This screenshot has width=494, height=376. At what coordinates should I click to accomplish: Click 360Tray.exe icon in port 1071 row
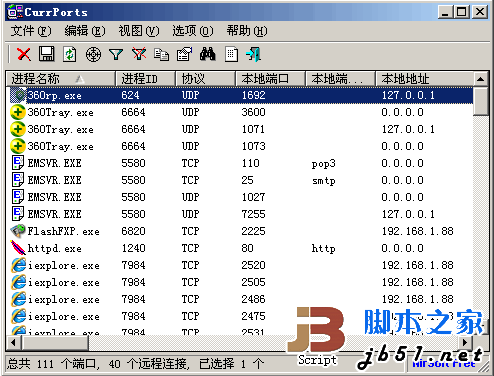pyautogui.click(x=18, y=129)
